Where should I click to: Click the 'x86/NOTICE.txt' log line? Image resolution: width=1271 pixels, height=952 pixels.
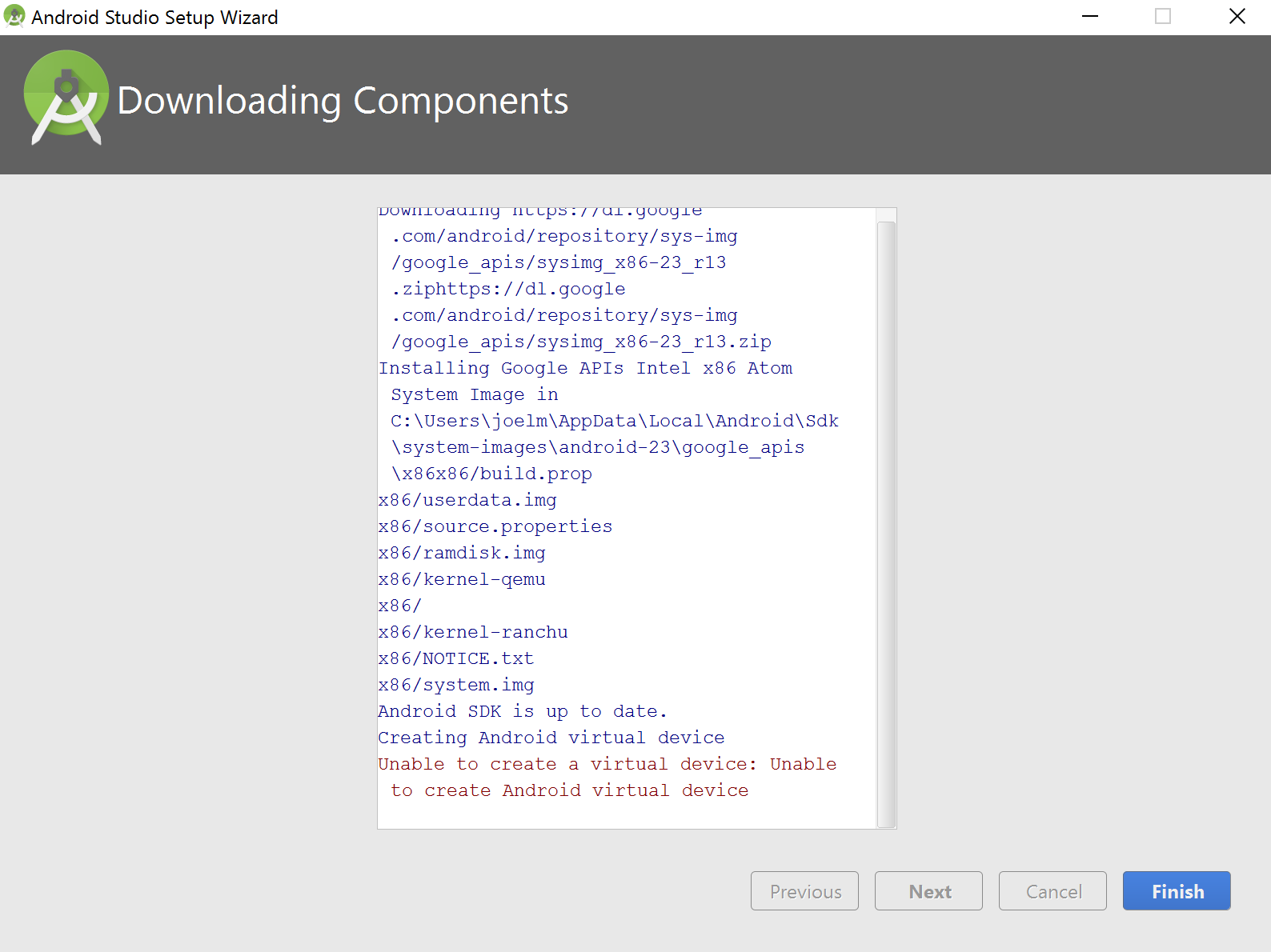[456, 658]
